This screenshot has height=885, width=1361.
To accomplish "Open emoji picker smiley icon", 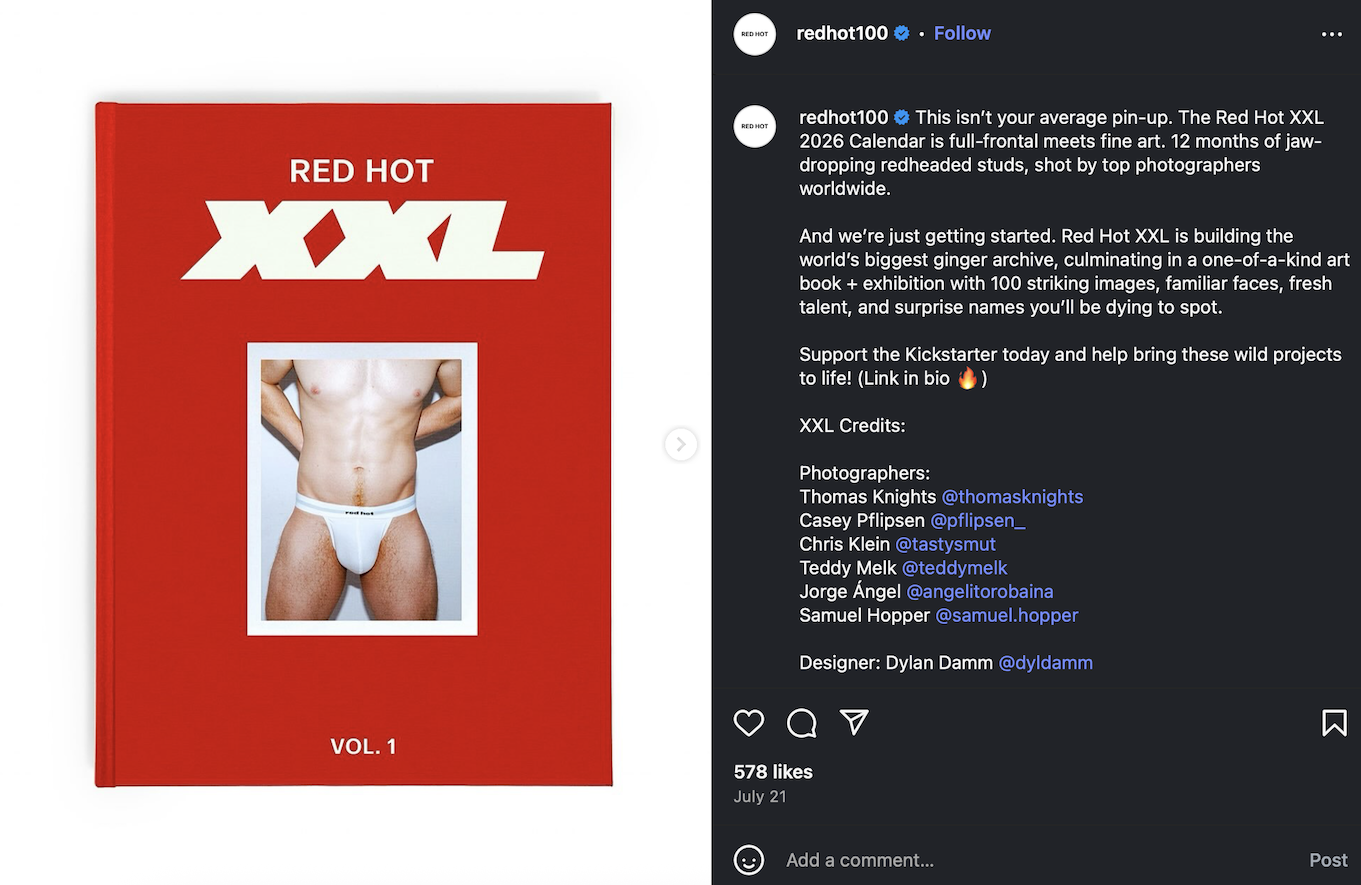I will point(749,860).
